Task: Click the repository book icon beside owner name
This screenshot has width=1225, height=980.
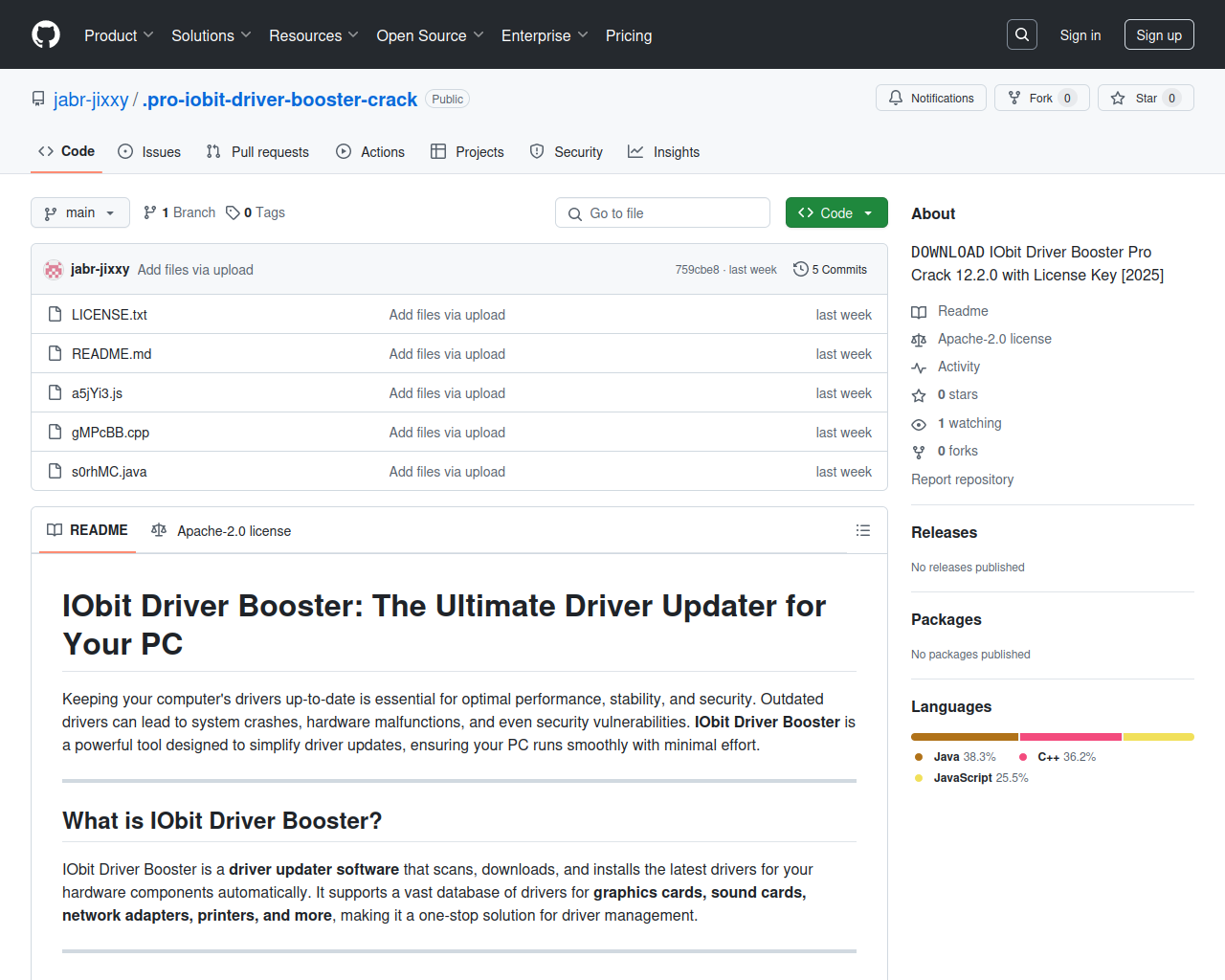Action: (38, 100)
